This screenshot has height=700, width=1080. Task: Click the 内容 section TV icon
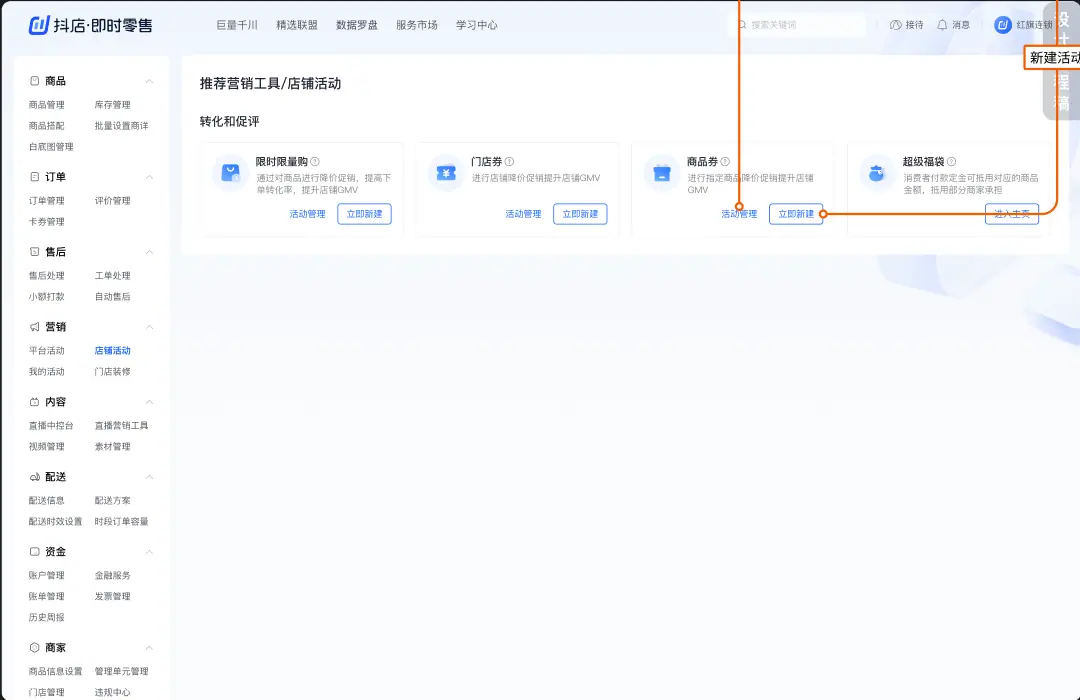pyautogui.click(x=34, y=402)
